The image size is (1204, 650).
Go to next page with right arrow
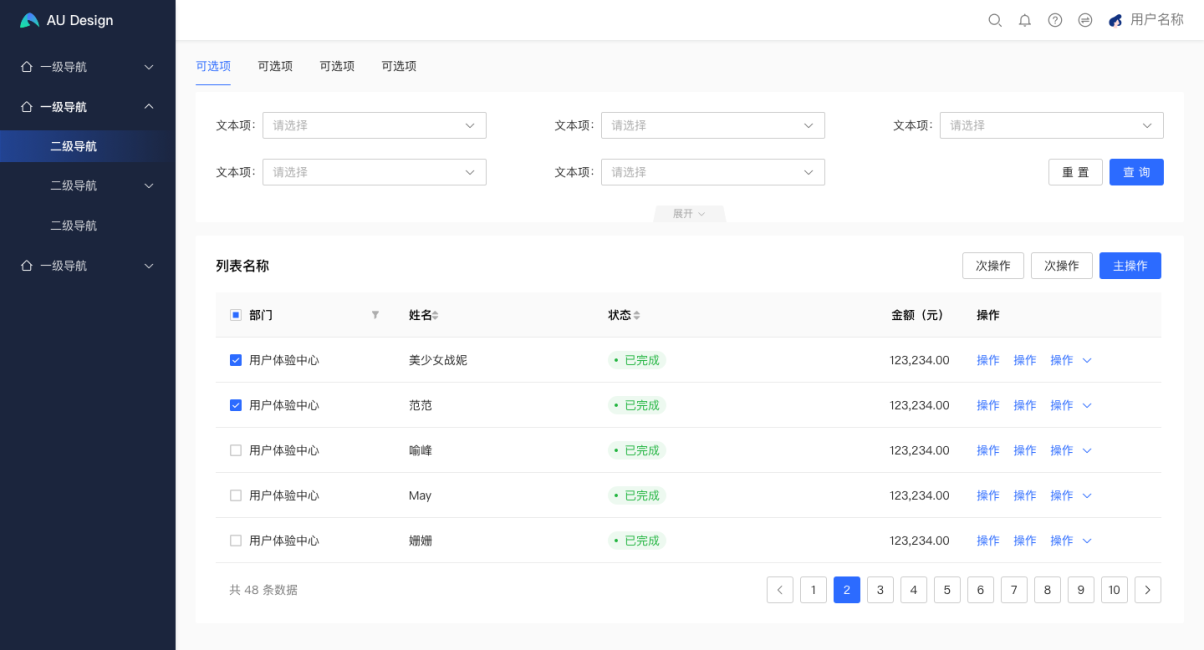click(x=1147, y=590)
